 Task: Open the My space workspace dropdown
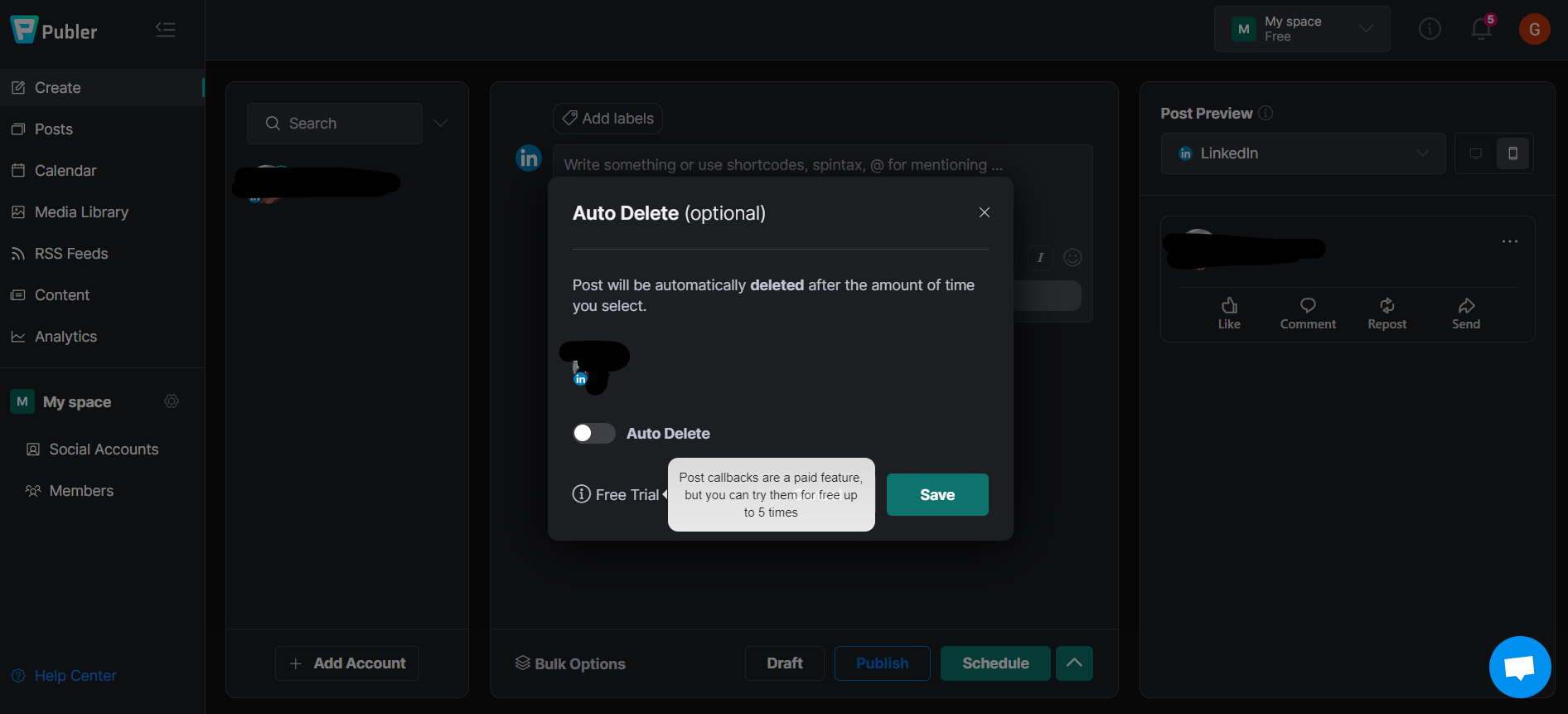(1302, 29)
